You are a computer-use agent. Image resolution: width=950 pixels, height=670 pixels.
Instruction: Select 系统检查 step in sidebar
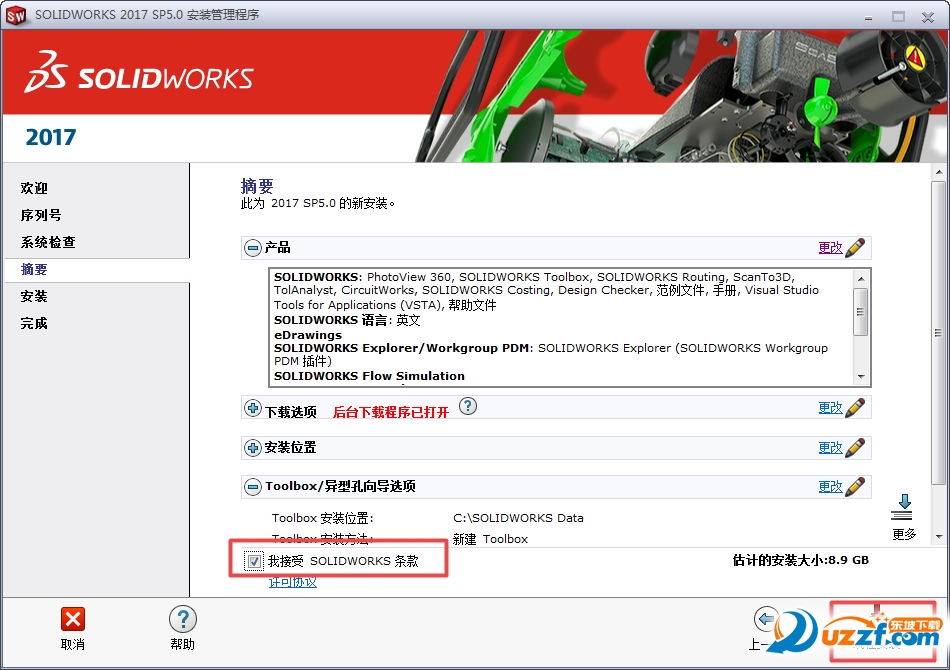click(48, 242)
